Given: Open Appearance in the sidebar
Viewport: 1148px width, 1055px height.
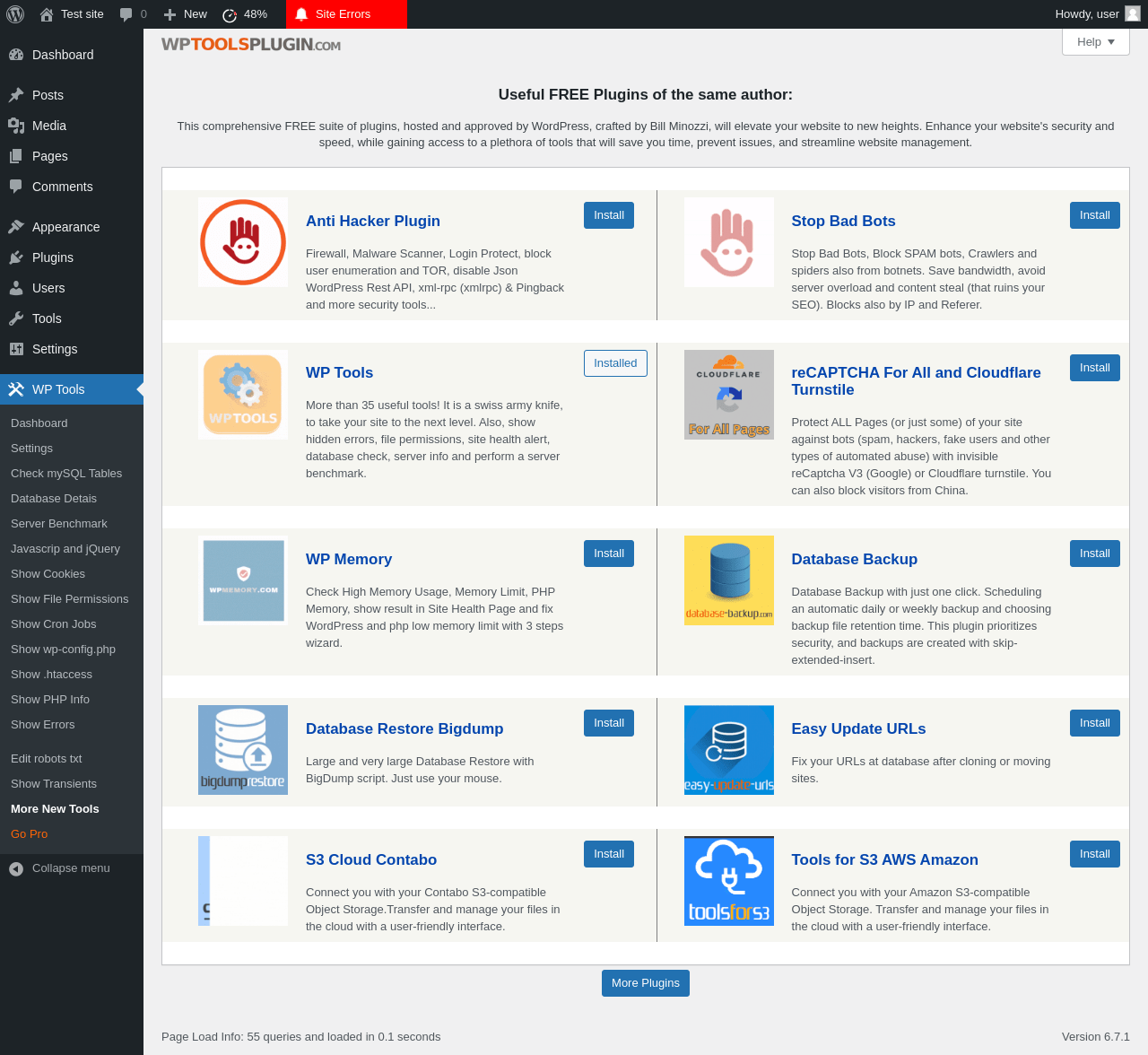Looking at the screenshot, I should (72, 227).
